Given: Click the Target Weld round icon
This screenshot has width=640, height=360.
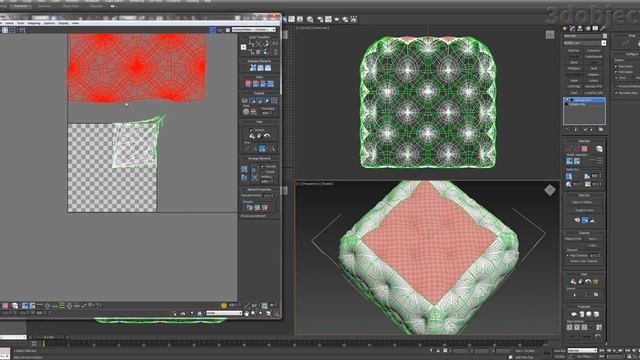Looking at the screenshot, I should pos(246,111).
